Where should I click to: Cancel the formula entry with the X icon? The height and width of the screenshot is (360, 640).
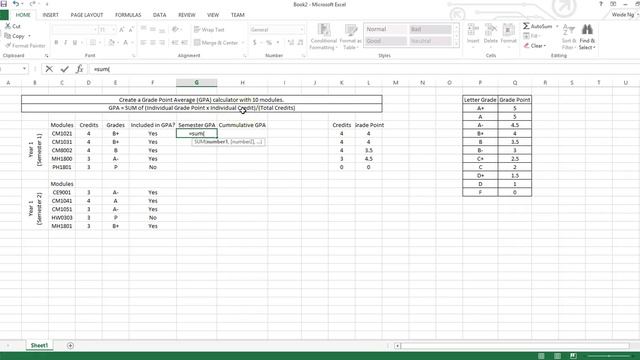click(x=49, y=69)
